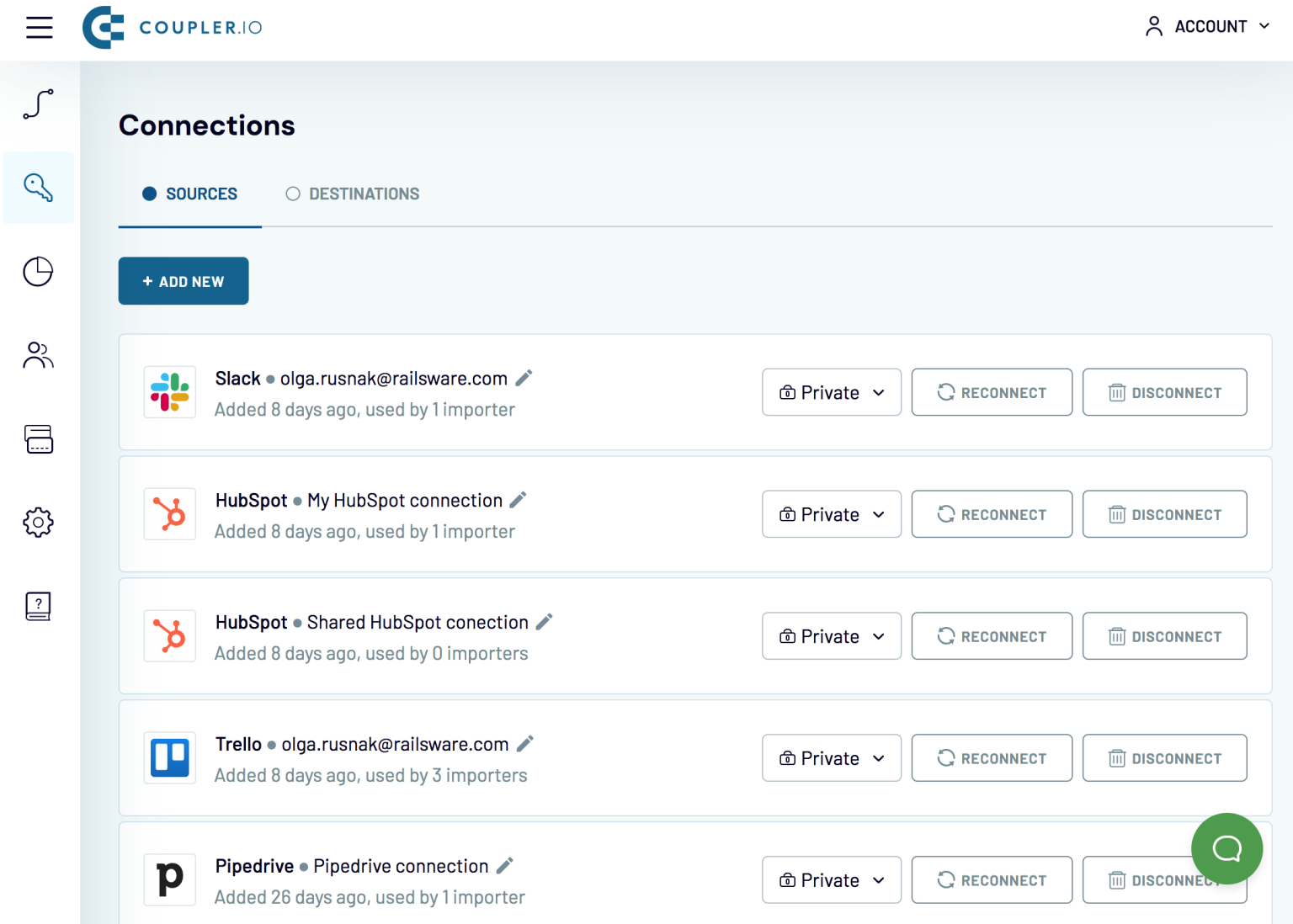
Task: Click the Coupler.io logo
Action: pyautogui.click(x=173, y=27)
